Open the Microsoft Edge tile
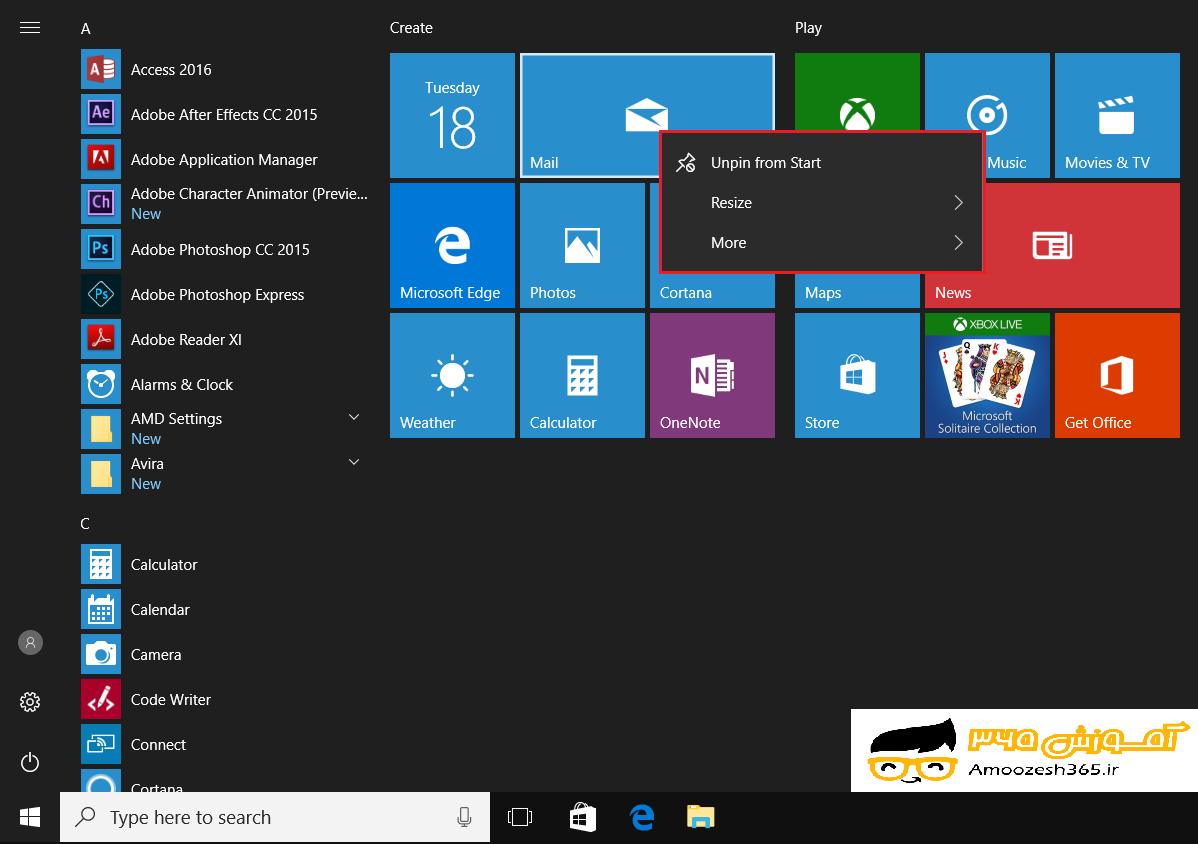 click(x=452, y=245)
